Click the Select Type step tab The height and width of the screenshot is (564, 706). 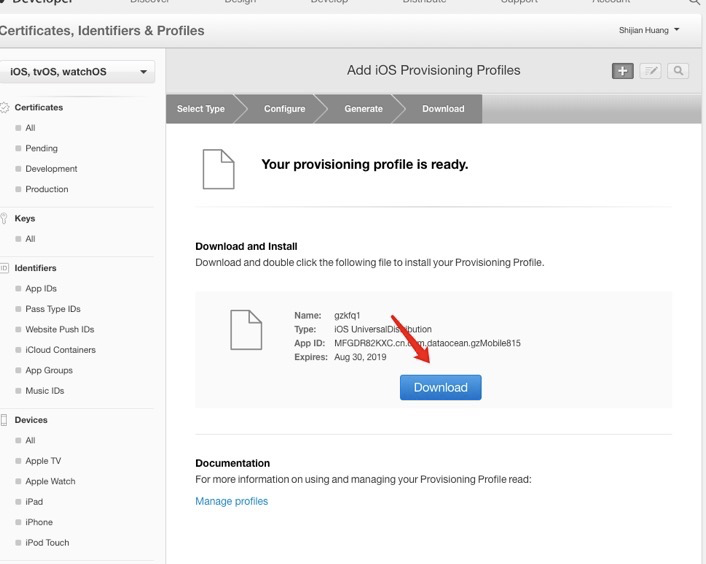[201, 109]
